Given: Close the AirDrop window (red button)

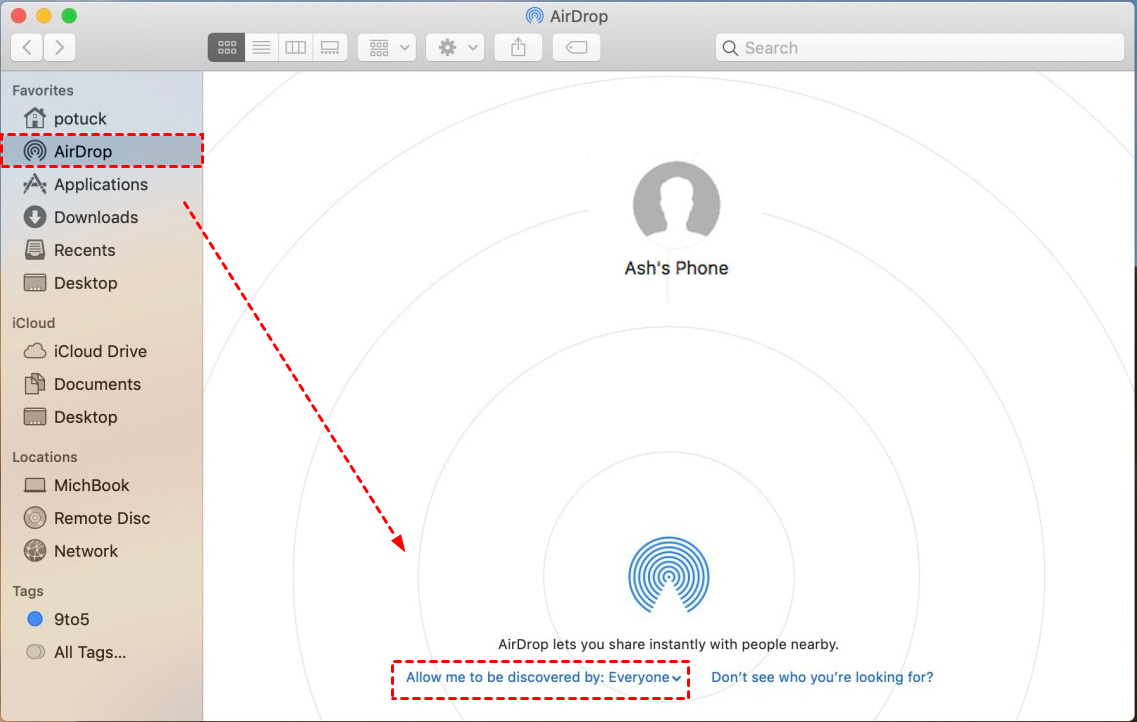Looking at the screenshot, I should 18,15.
